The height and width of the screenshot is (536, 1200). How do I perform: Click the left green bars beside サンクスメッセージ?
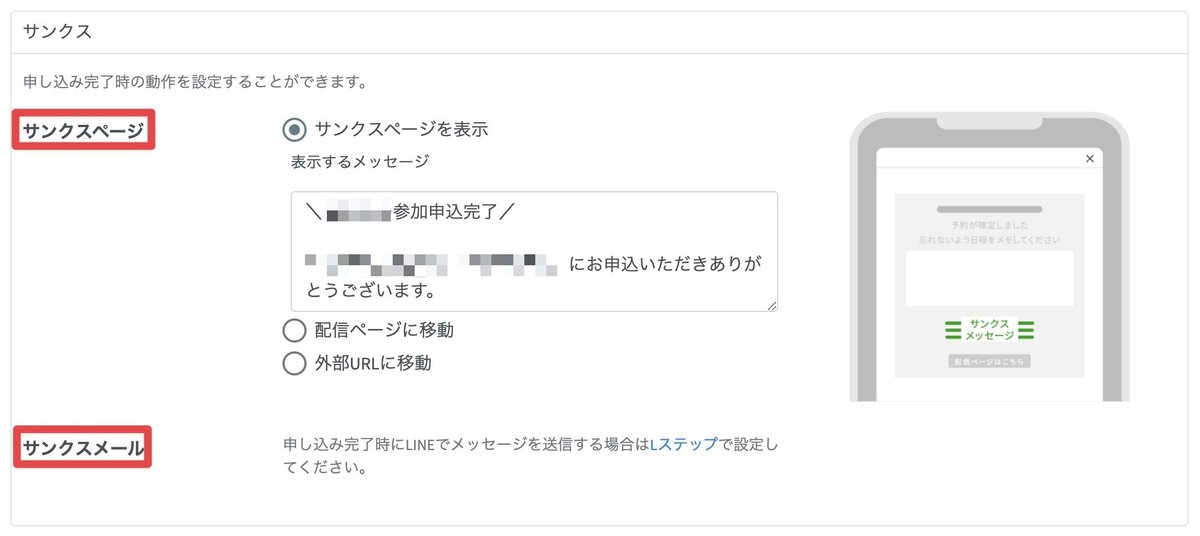pyautogui.click(x=952, y=330)
